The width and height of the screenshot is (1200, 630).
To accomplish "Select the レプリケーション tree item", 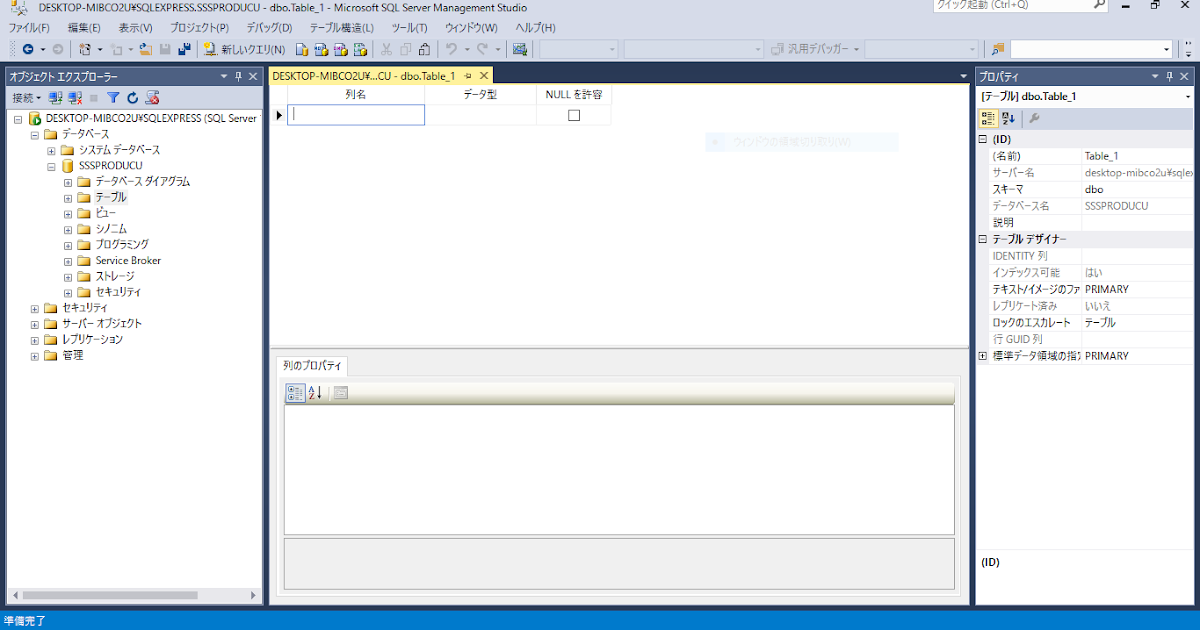I will [x=92, y=340].
